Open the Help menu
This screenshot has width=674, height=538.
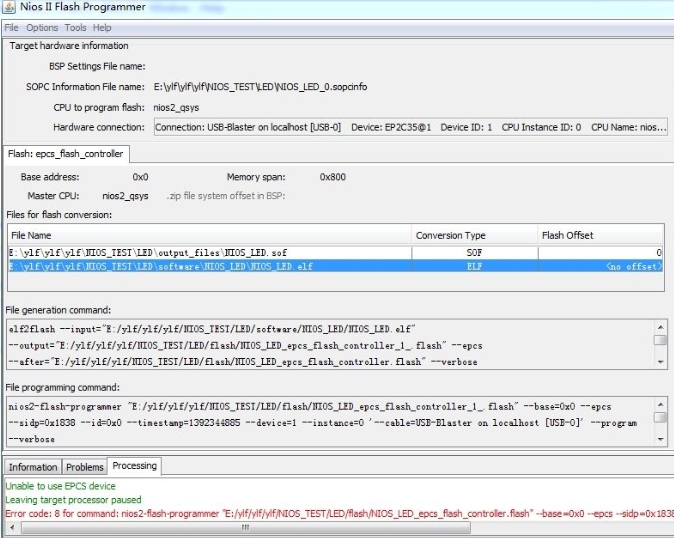coord(102,28)
